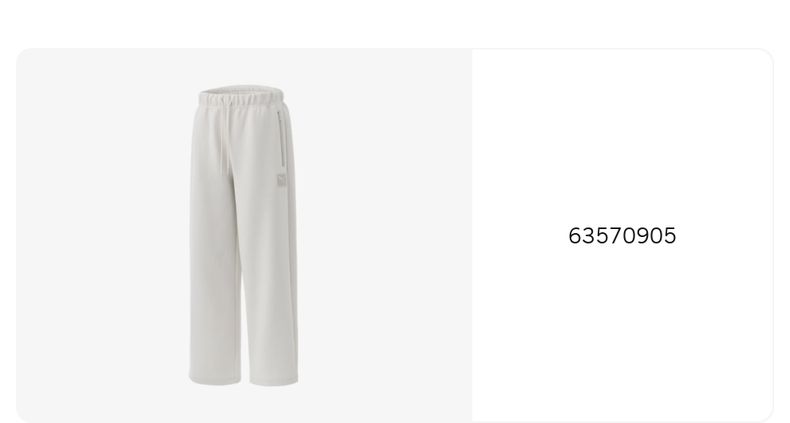Click the square logo patch on the pants
The height and width of the screenshot is (423, 790).
[x=282, y=180]
